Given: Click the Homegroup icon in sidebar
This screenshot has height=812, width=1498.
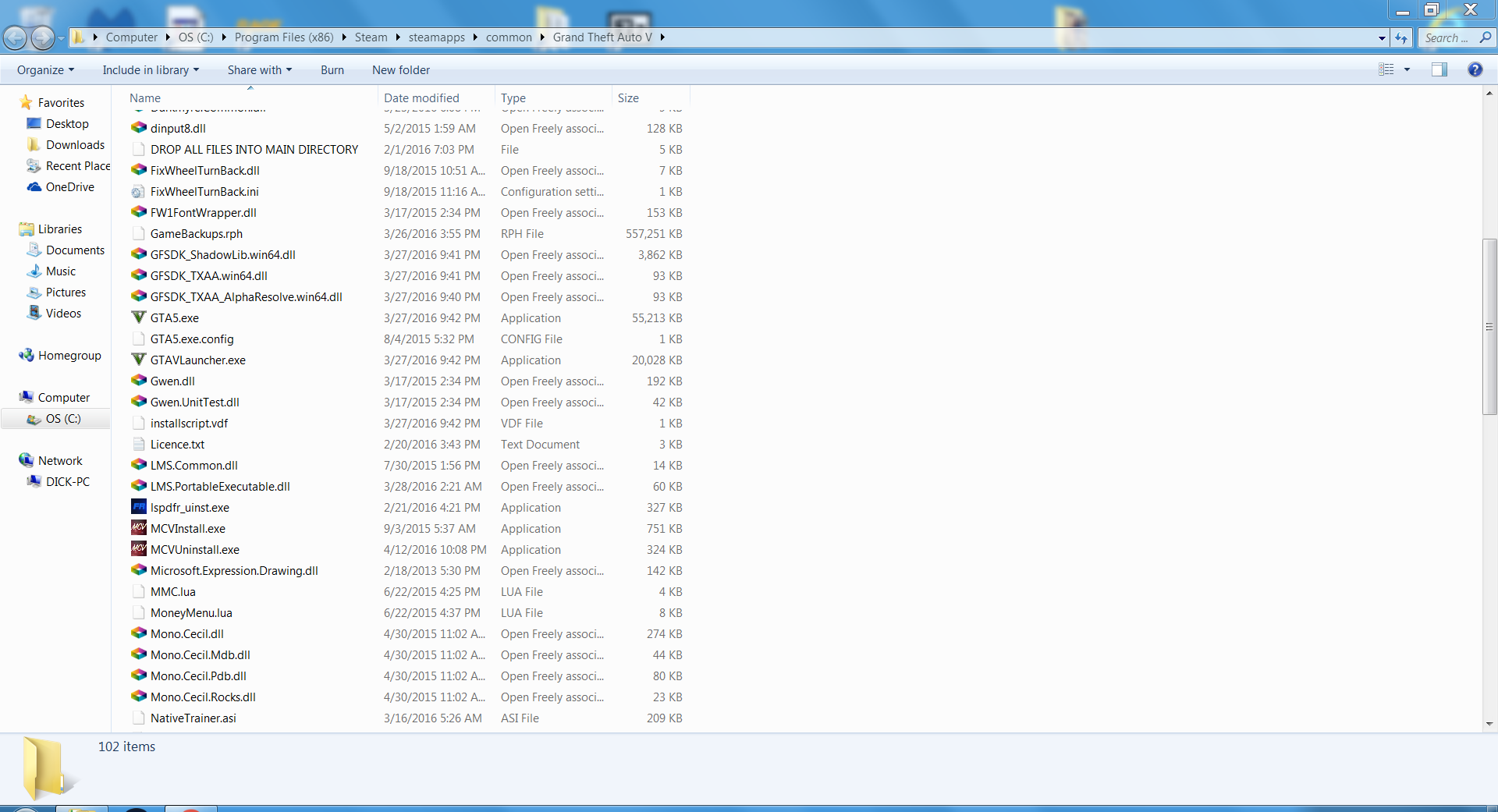Looking at the screenshot, I should (x=27, y=355).
